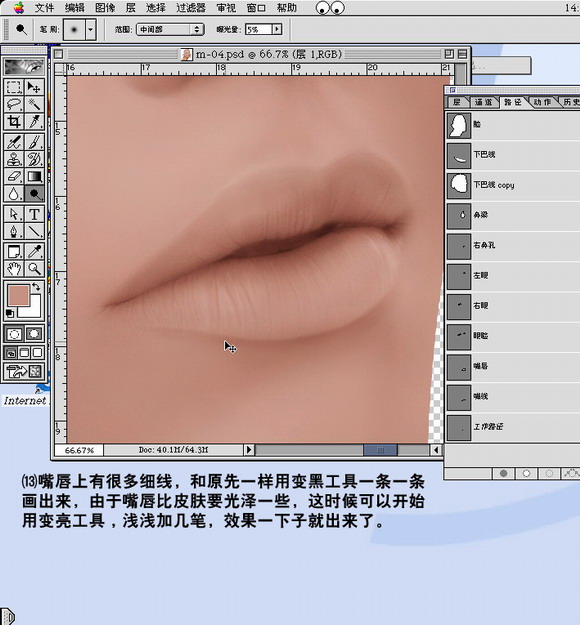Click fill path button at panel bottom
580x625 pixels.
tap(503, 473)
